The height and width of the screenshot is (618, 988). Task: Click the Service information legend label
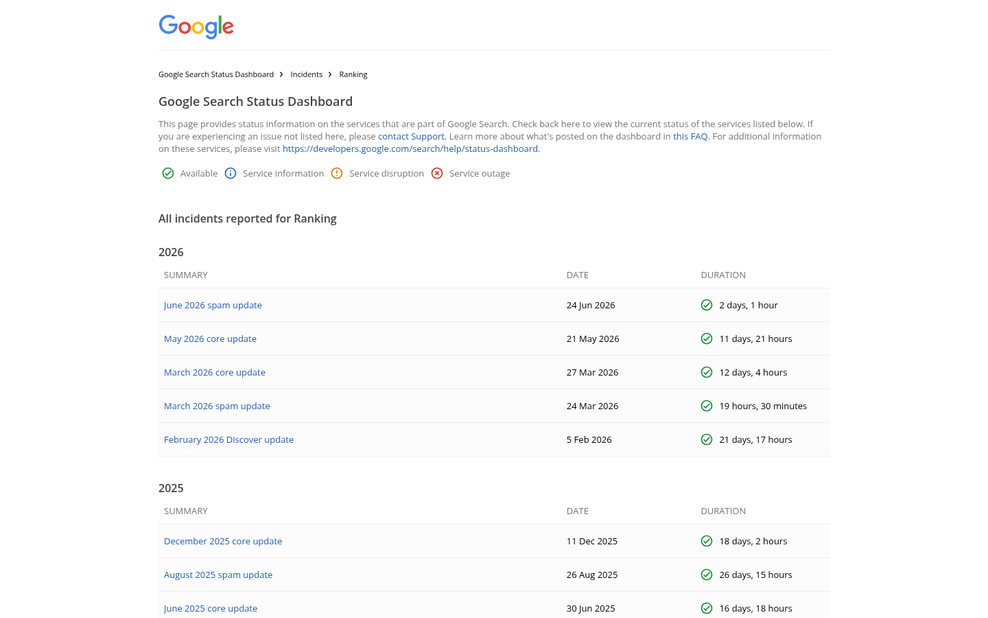283,174
